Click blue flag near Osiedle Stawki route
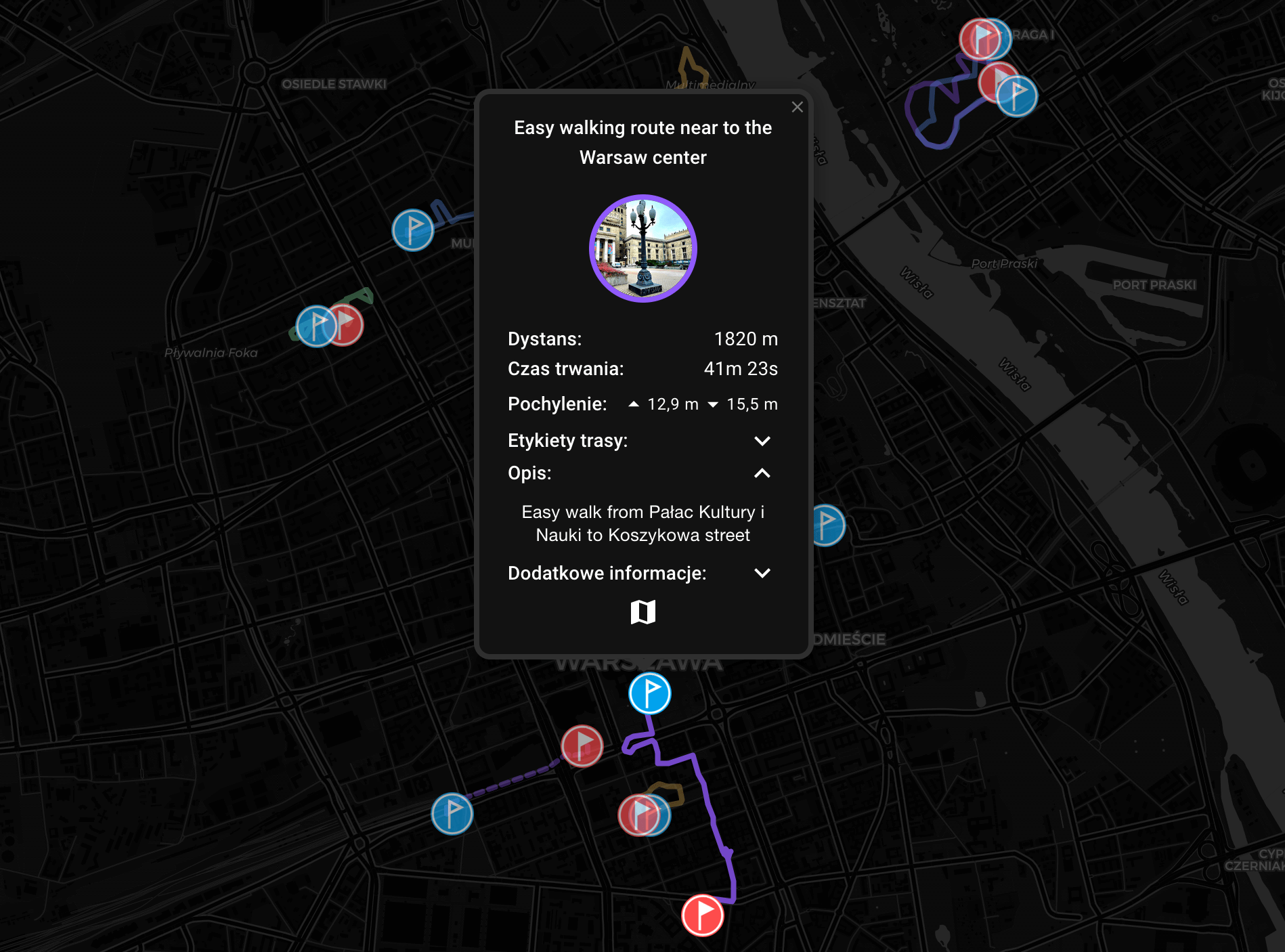 (412, 230)
